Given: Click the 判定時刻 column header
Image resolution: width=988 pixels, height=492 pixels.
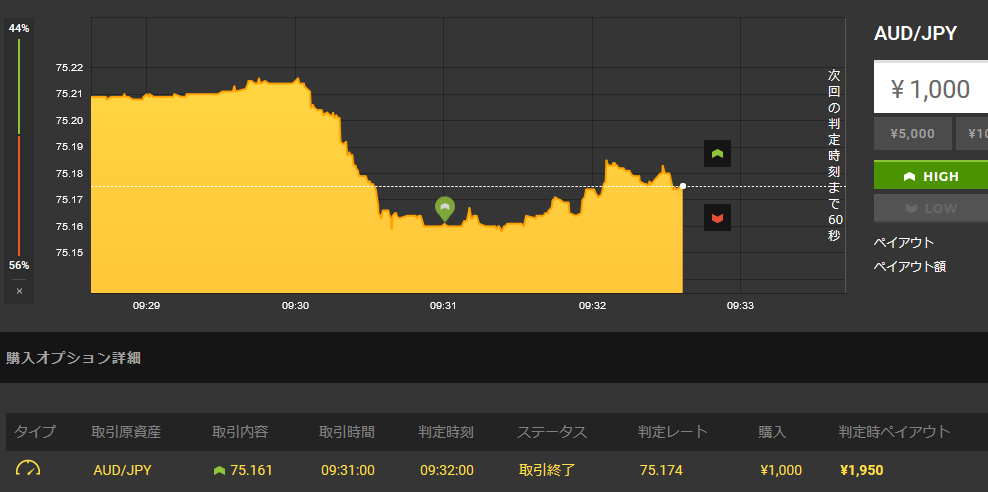Looking at the screenshot, I should pyautogui.click(x=445, y=432).
